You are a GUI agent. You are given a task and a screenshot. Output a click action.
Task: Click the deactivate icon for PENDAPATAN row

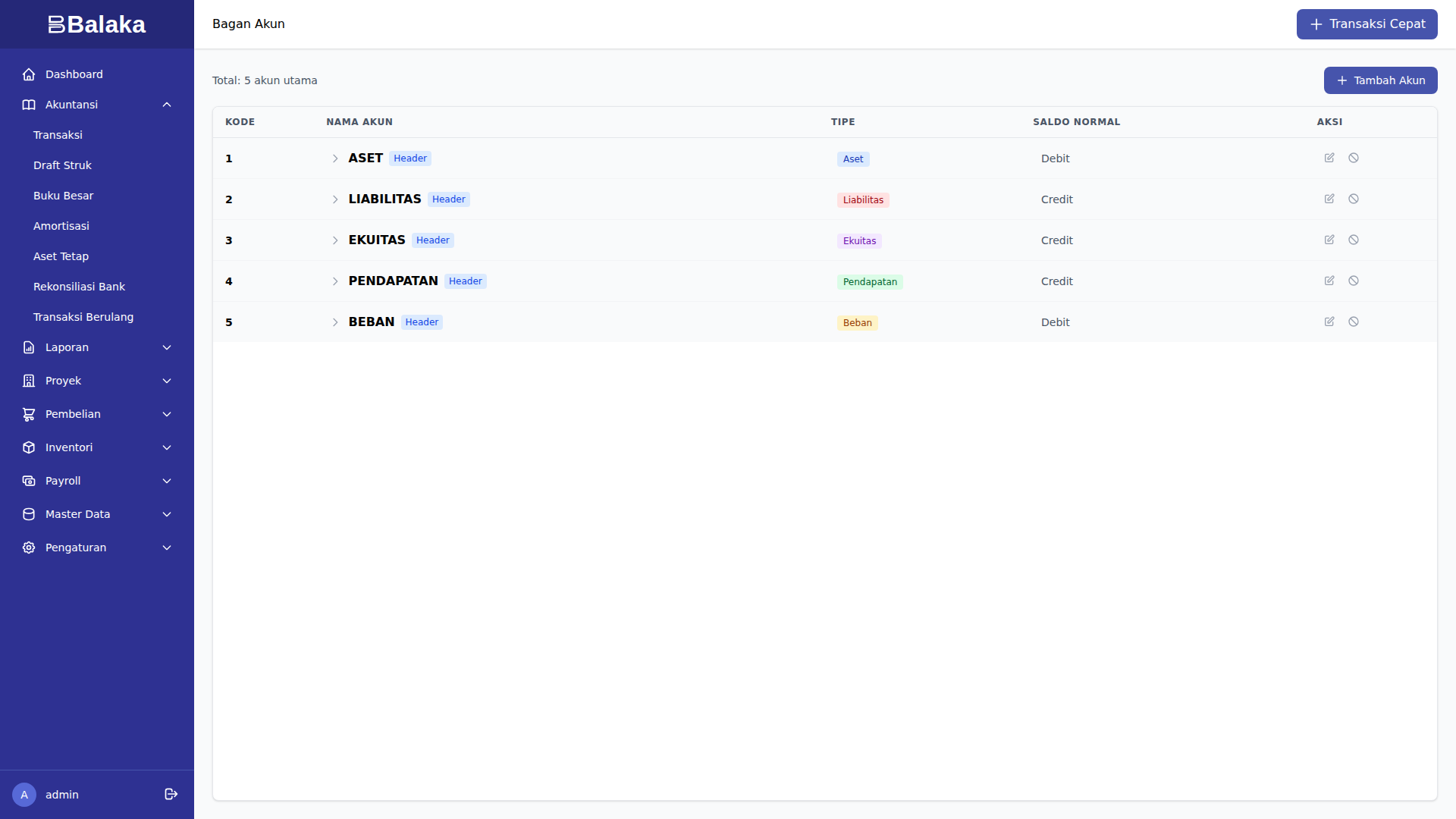coord(1354,281)
